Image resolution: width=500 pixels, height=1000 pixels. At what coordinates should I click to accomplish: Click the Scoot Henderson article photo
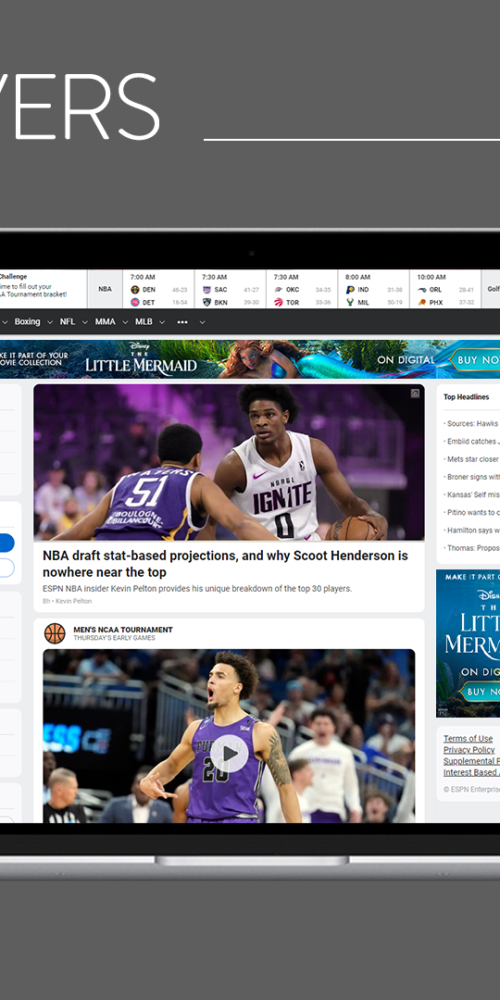pos(229,462)
